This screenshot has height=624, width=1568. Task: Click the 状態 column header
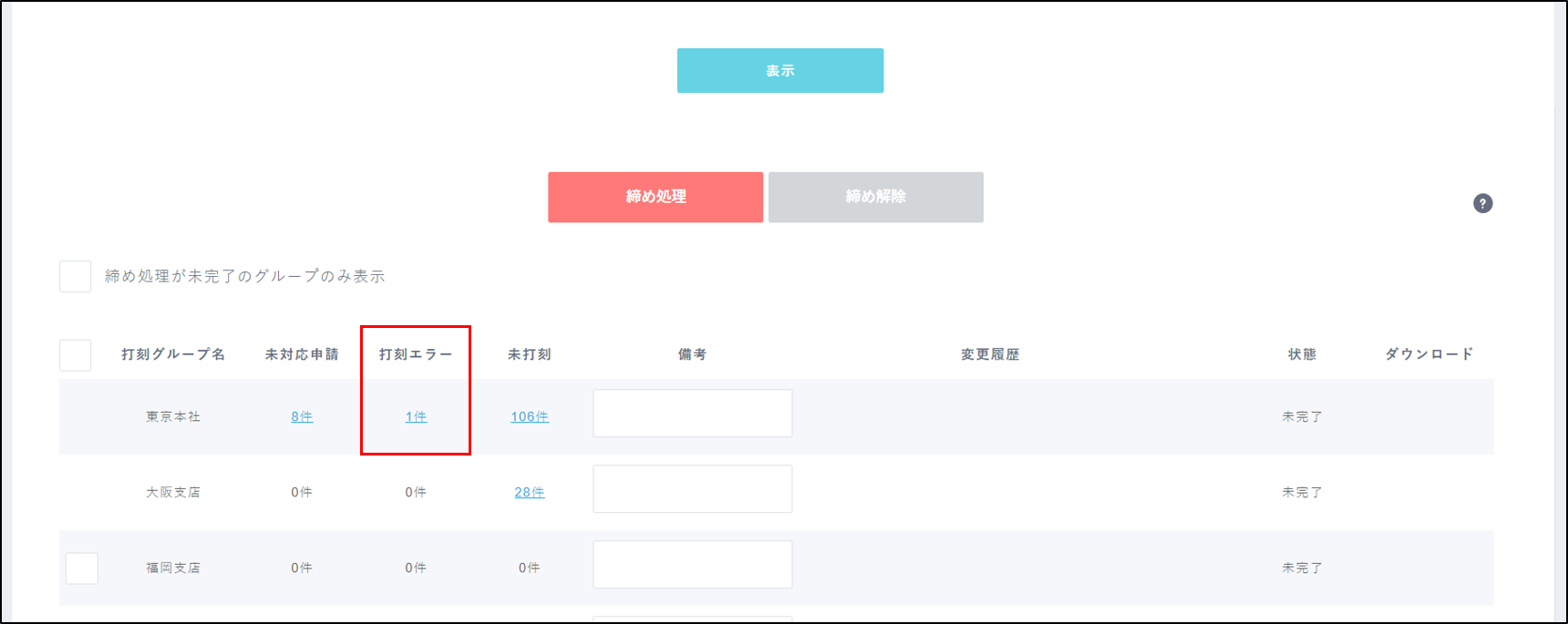click(x=1302, y=354)
